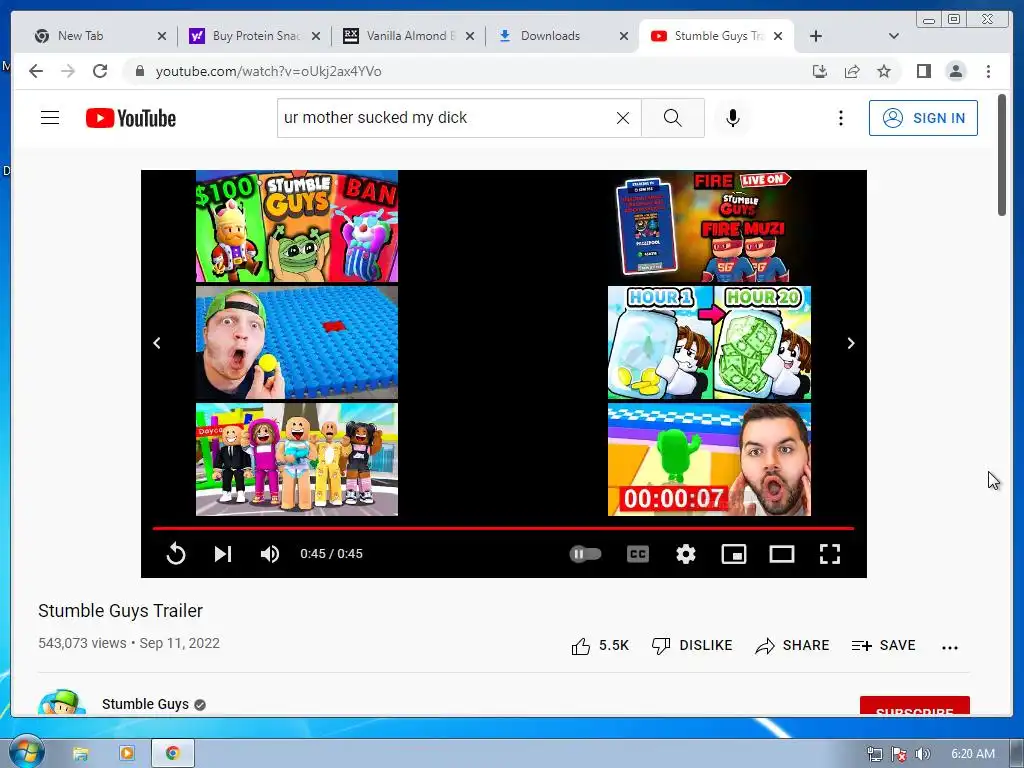This screenshot has height=768, width=1024.
Task: Open the blue floor surprised man thumbnail
Action: point(297,342)
